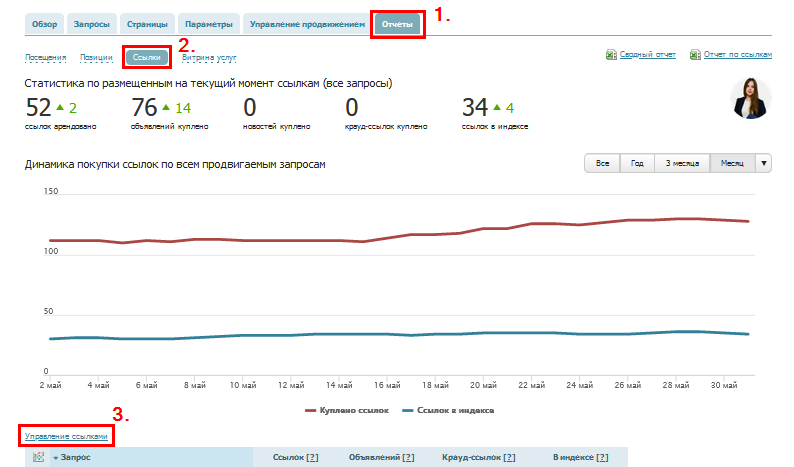Viewport: 794px width, 467px height.
Task: Open the period dropdown arrow next to Месяц
Action: [764, 163]
